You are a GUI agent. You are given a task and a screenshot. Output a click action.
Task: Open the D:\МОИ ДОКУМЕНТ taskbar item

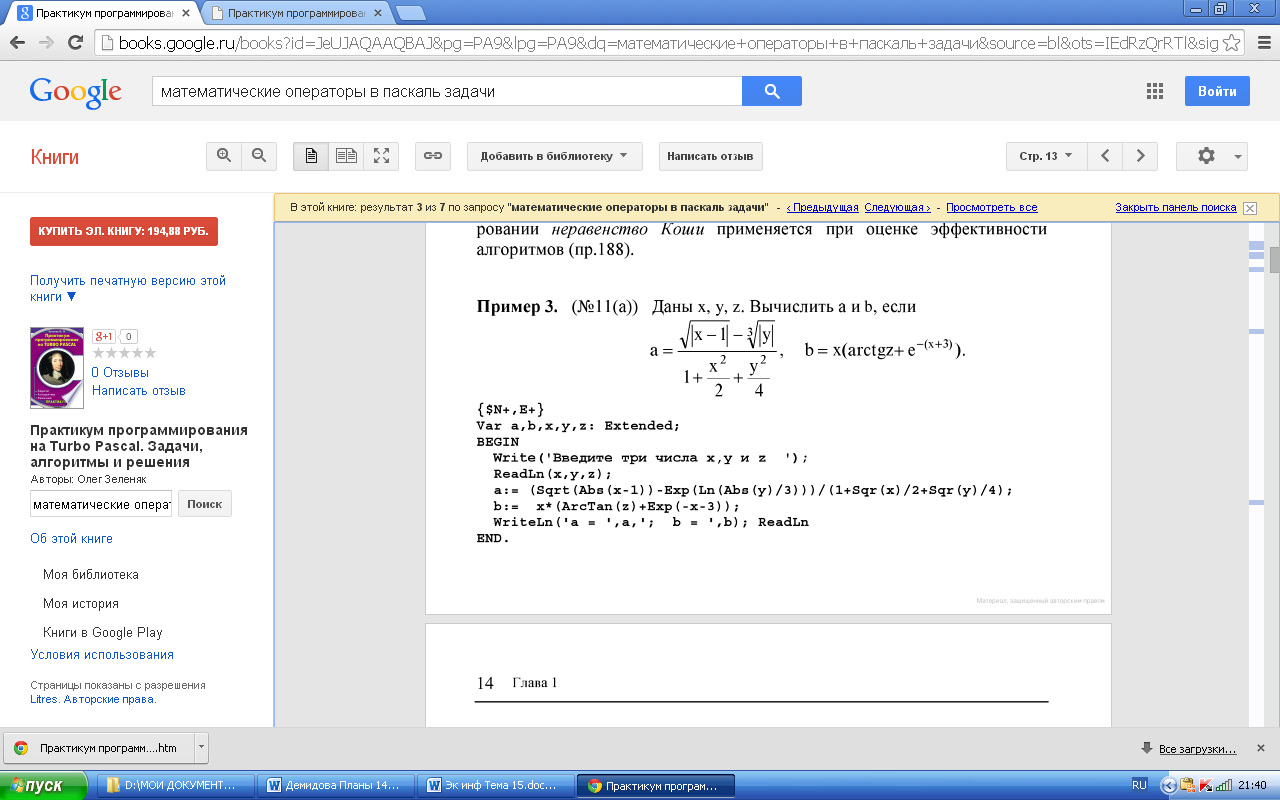point(175,785)
